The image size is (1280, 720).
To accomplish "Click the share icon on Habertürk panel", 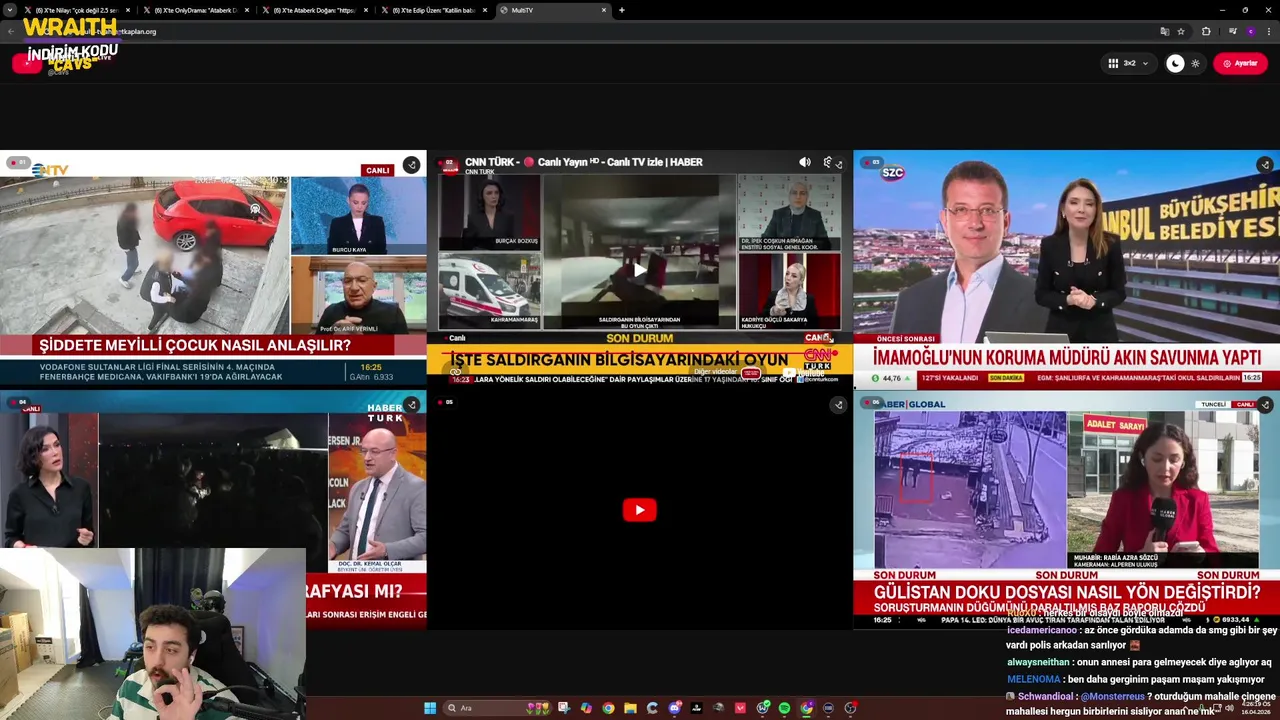I will [411, 405].
